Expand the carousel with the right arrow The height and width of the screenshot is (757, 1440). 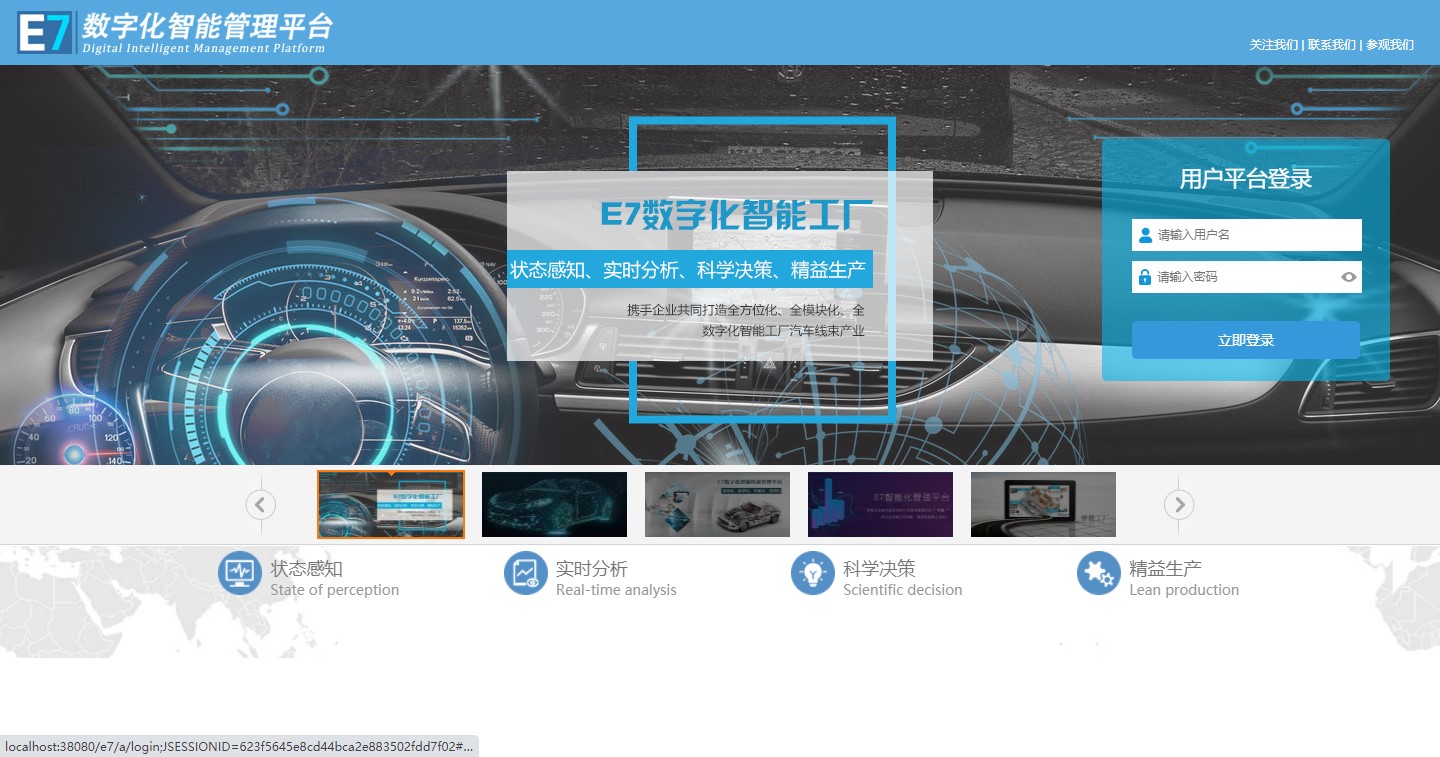[x=1179, y=505]
